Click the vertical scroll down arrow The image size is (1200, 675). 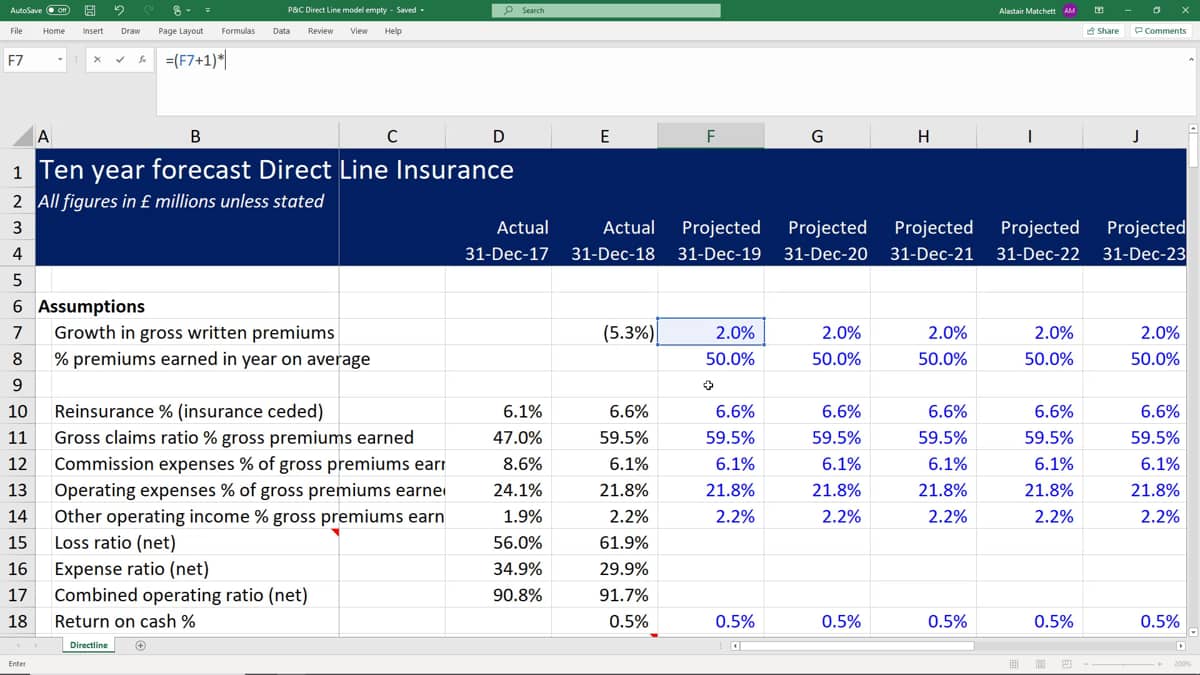pos(1192,631)
